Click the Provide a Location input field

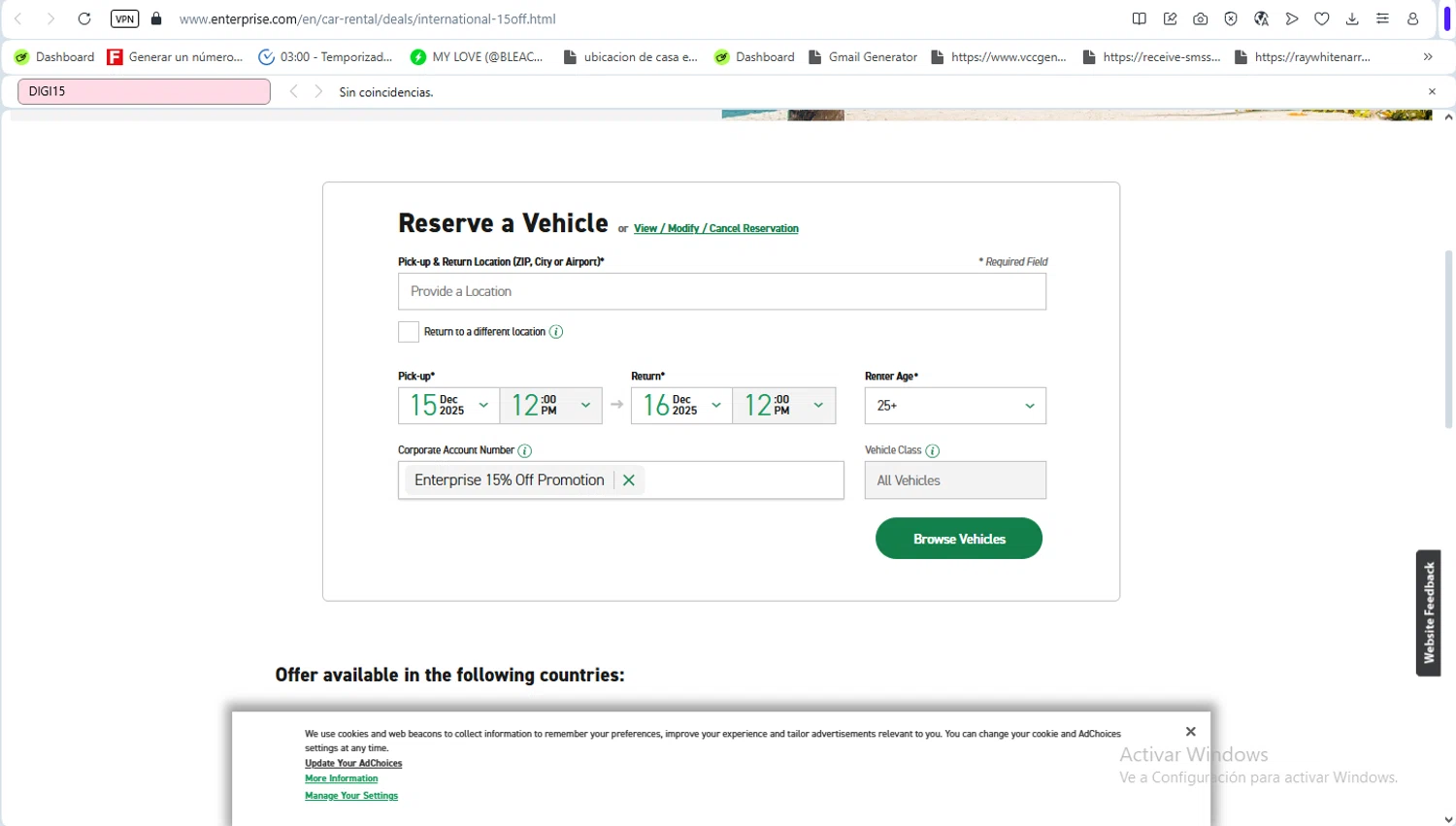[x=721, y=291]
